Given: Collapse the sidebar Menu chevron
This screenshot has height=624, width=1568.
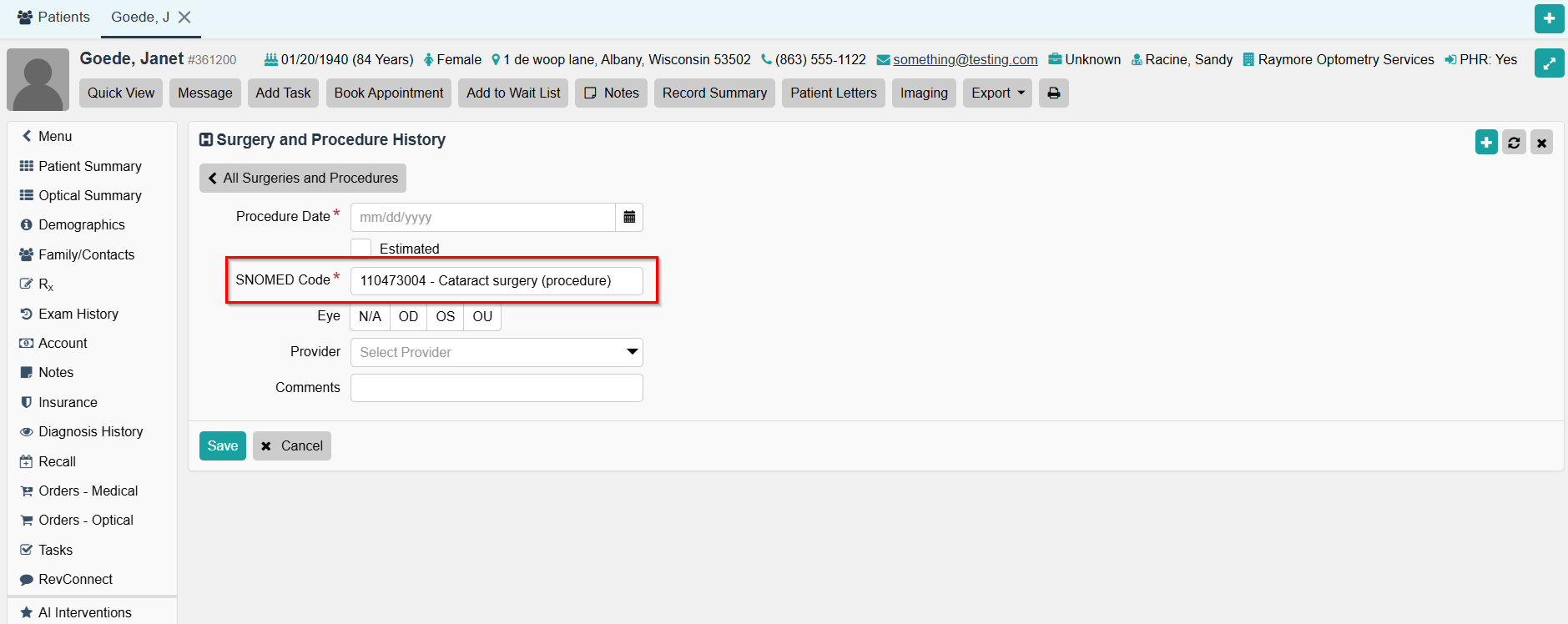Looking at the screenshot, I should (x=27, y=136).
